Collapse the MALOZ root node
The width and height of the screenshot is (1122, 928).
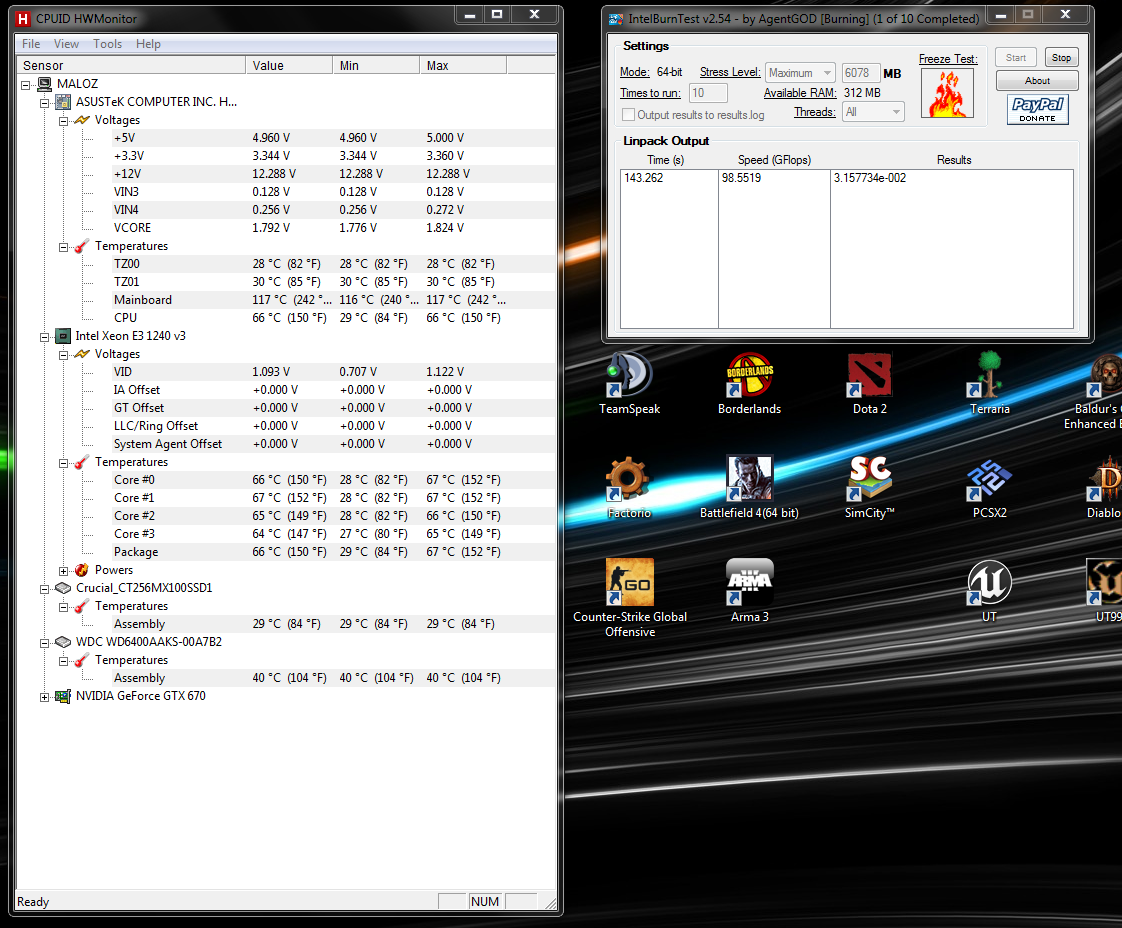(26, 85)
